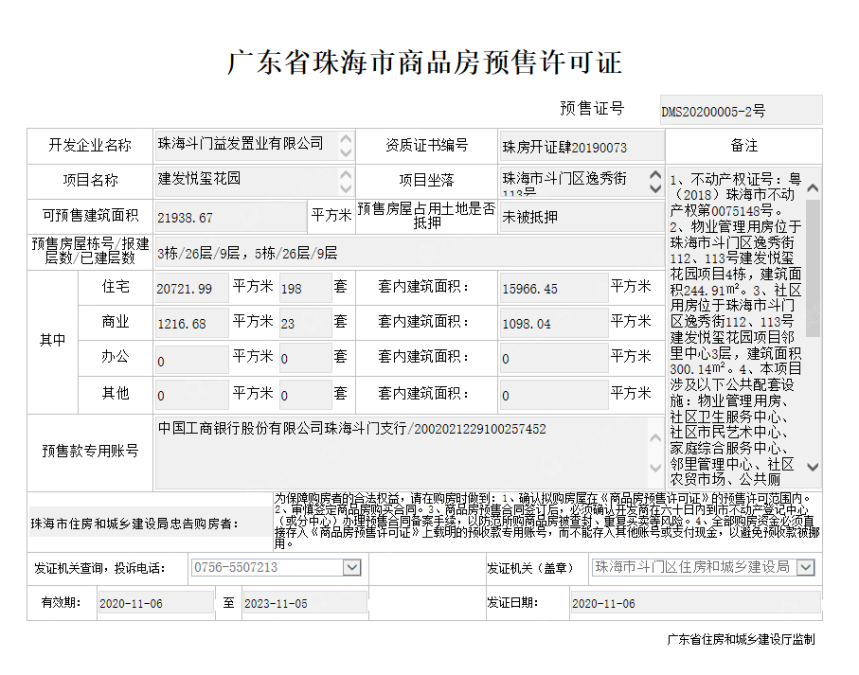Click 备注 scrollbar down arrow
This screenshot has height=675, width=859.
(813, 467)
